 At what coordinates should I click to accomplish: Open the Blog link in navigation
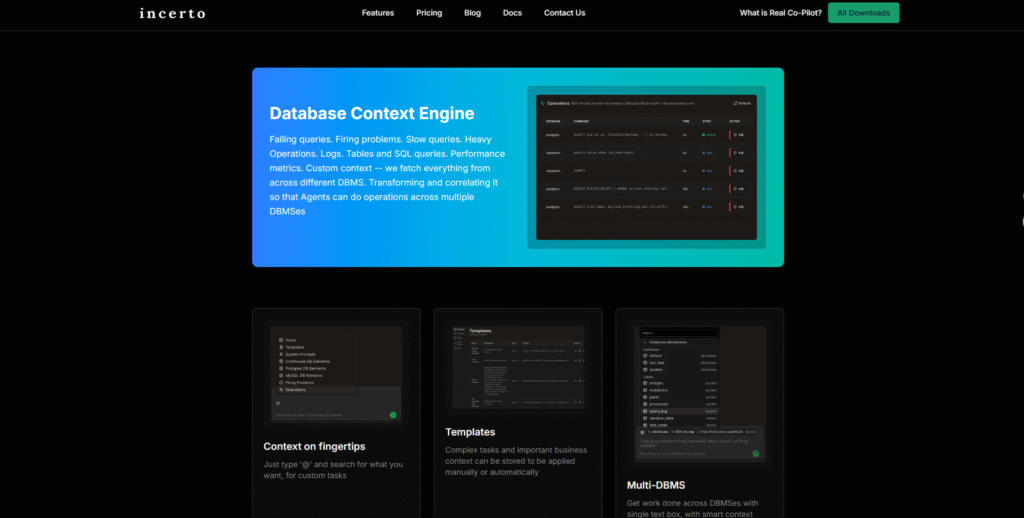(472, 13)
